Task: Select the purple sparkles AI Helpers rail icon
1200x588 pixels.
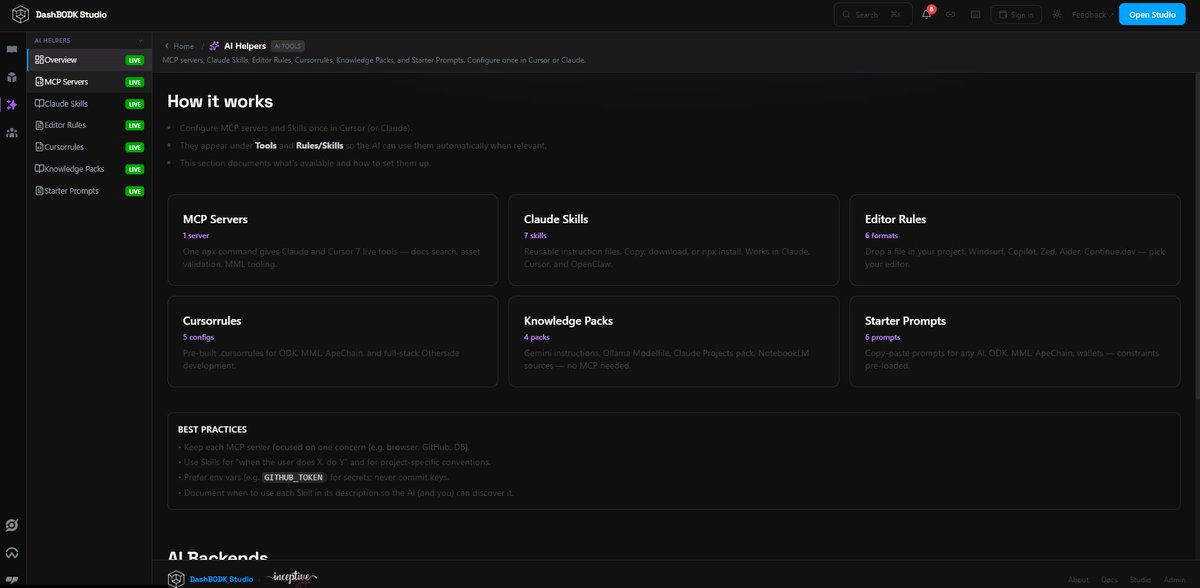Action: click(12, 104)
